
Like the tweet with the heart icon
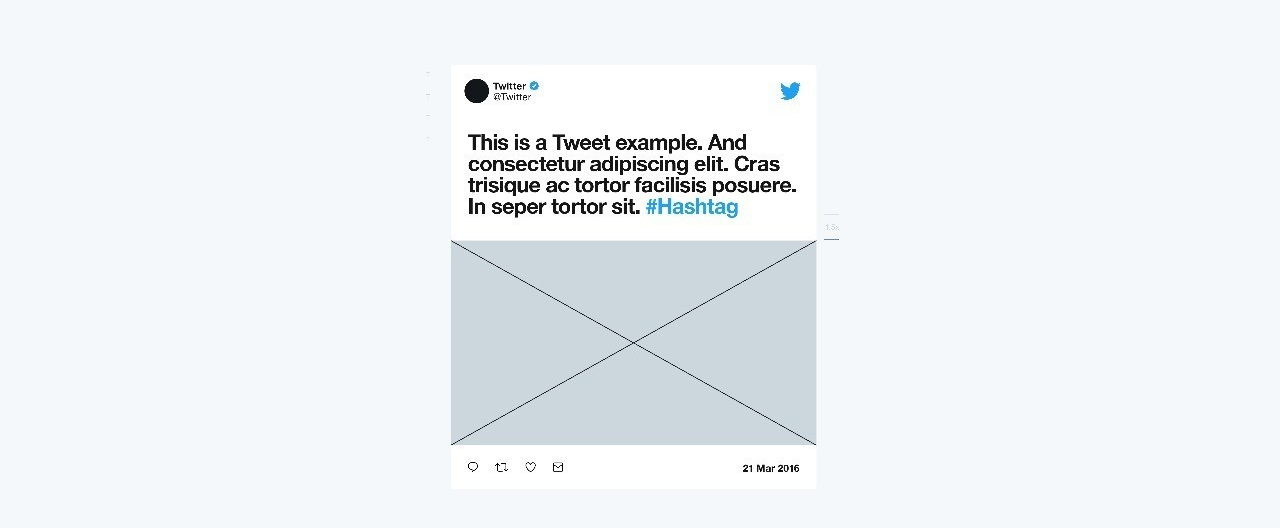(x=531, y=467)
